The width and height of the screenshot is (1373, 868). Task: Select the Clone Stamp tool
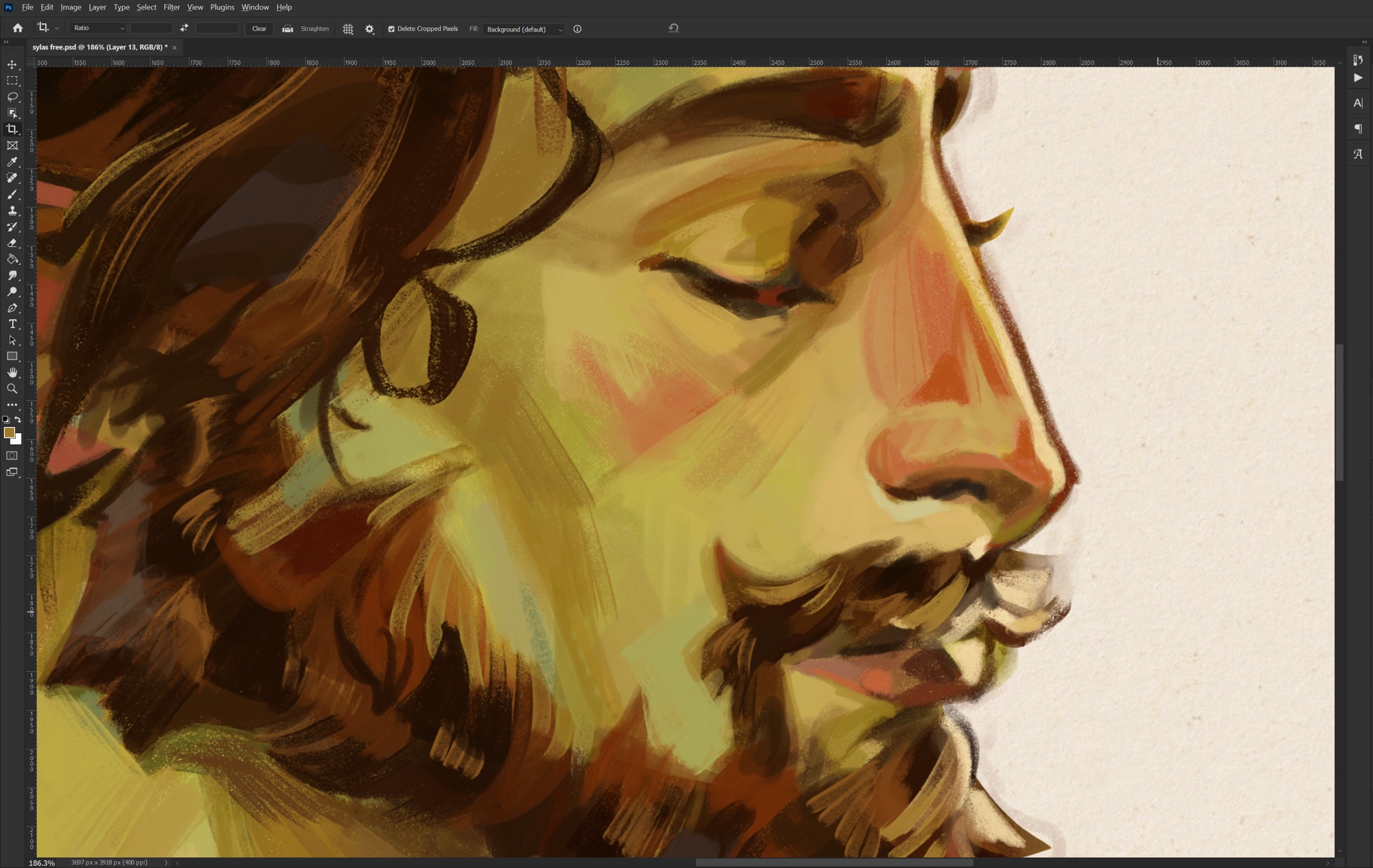coord(12,211)
